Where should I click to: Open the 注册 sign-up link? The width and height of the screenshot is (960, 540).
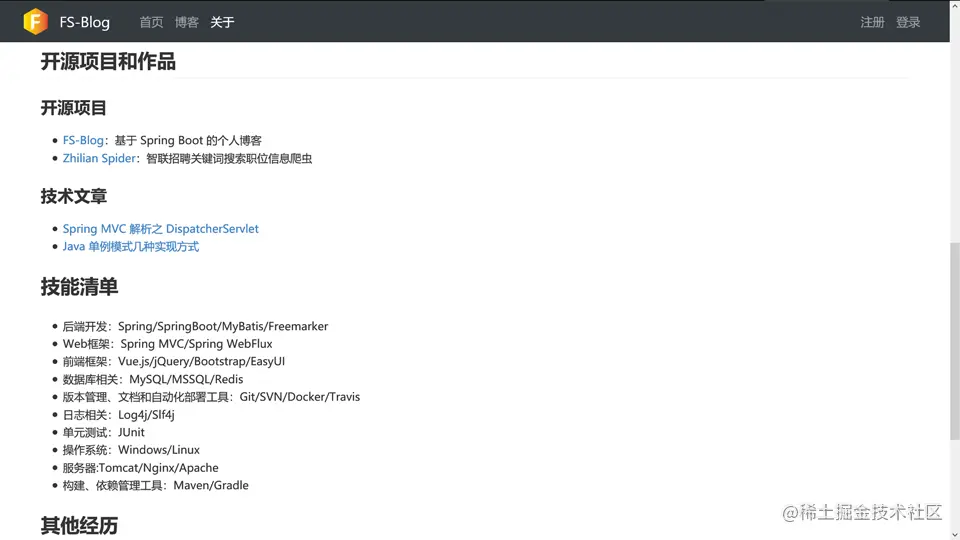tap(872, 22)
